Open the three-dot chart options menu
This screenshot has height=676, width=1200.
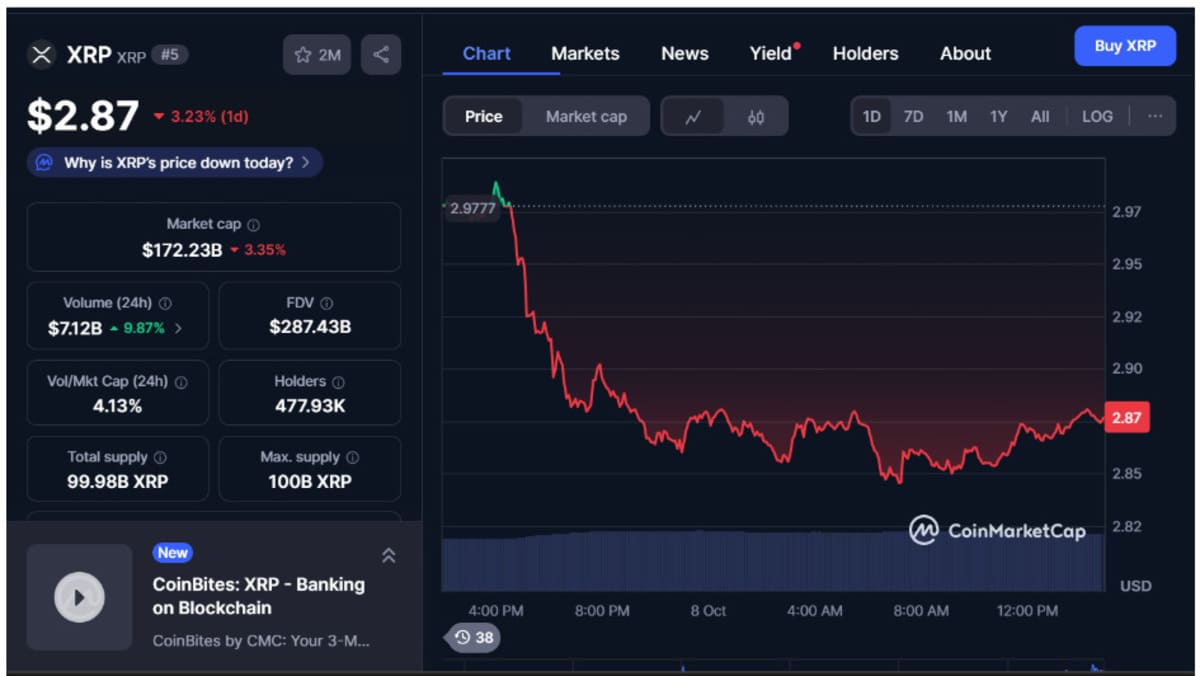[x=1155, y=116]
